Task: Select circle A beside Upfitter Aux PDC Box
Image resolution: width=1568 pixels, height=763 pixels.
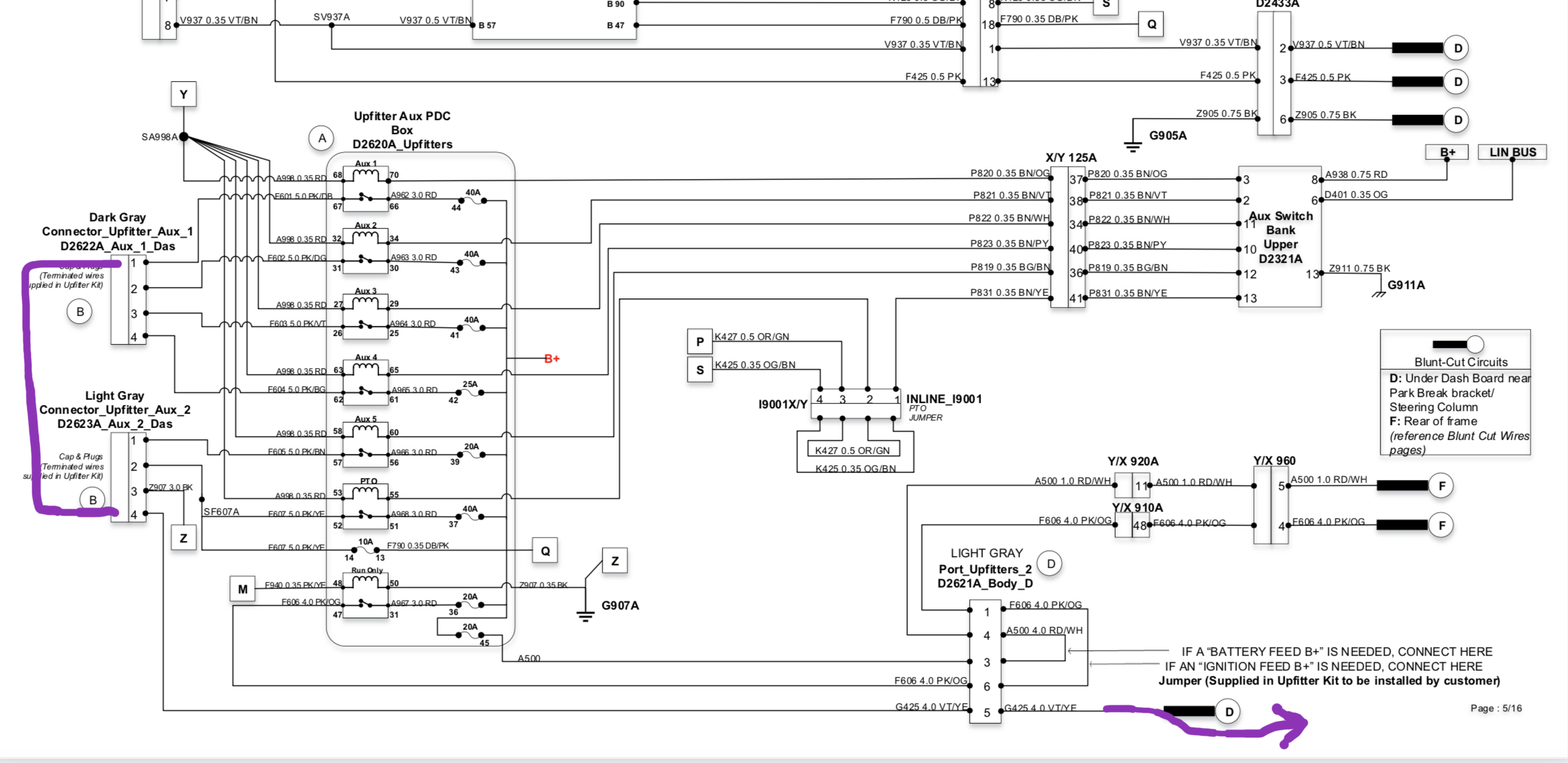Action: point(322,138)
